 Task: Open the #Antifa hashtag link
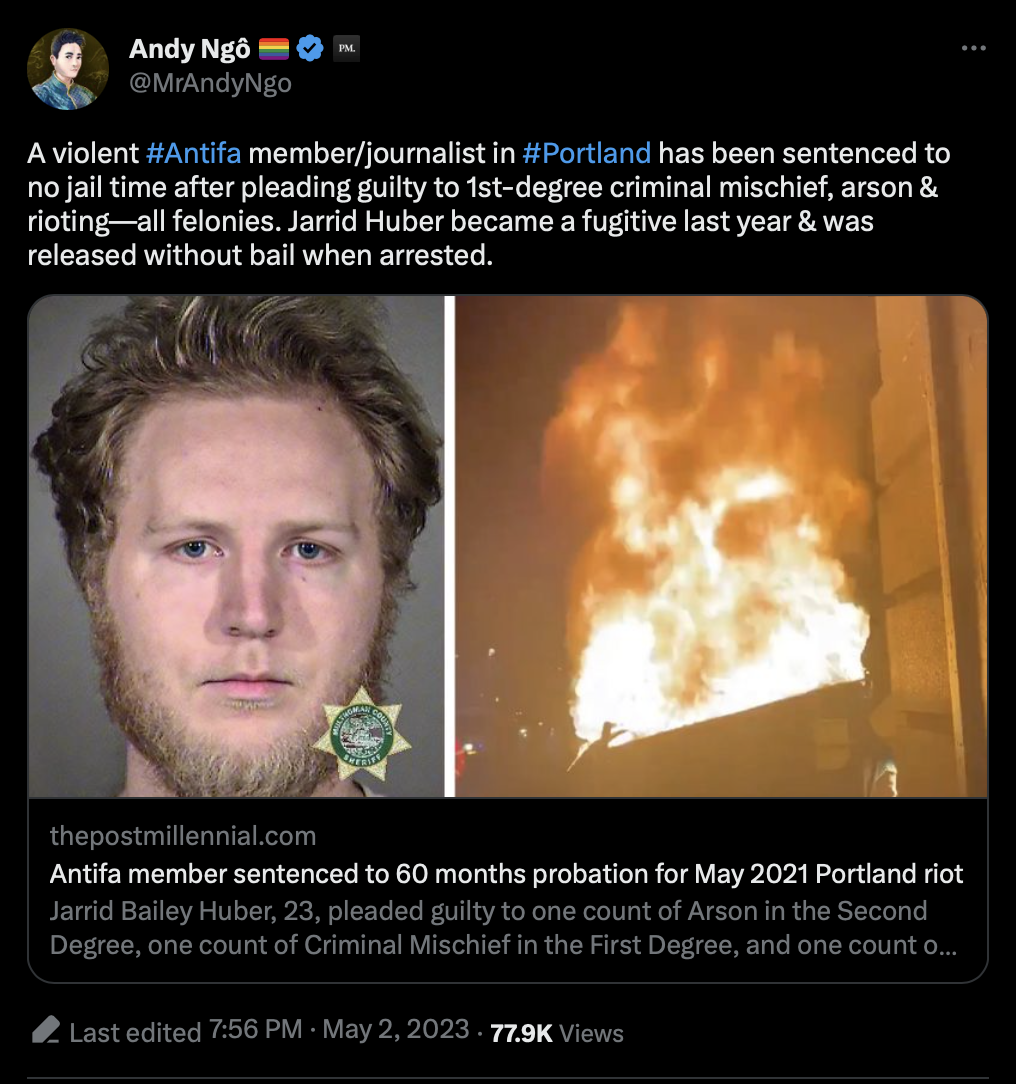tap(194, 153)
